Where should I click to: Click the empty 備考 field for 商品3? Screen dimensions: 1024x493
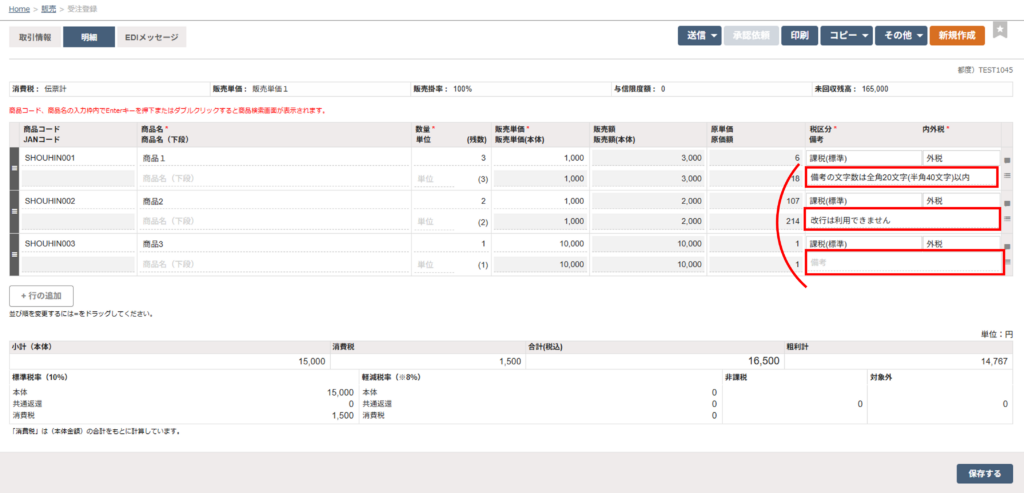(900, 263)
